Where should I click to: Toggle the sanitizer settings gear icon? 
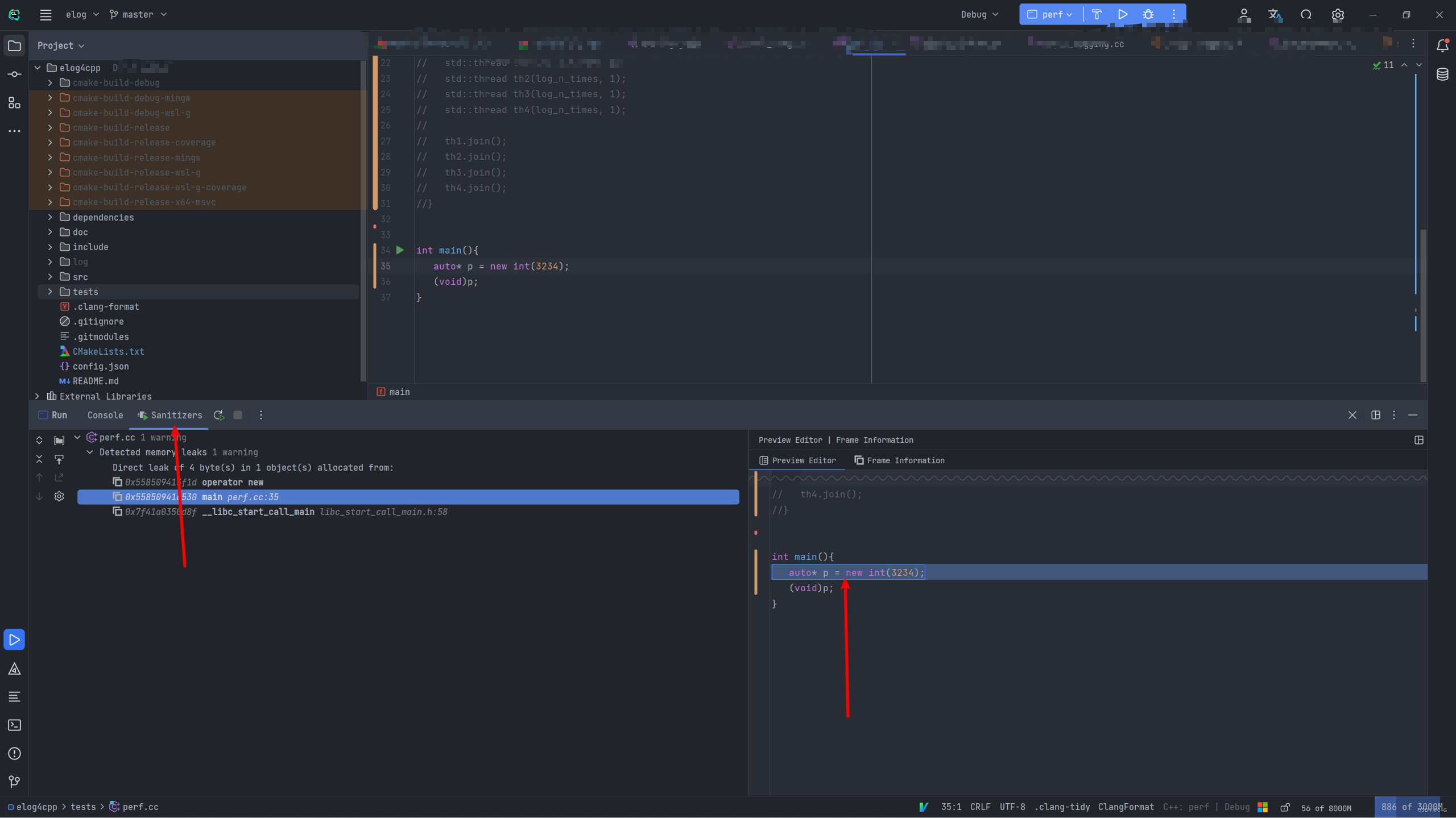tap(59, 496)
